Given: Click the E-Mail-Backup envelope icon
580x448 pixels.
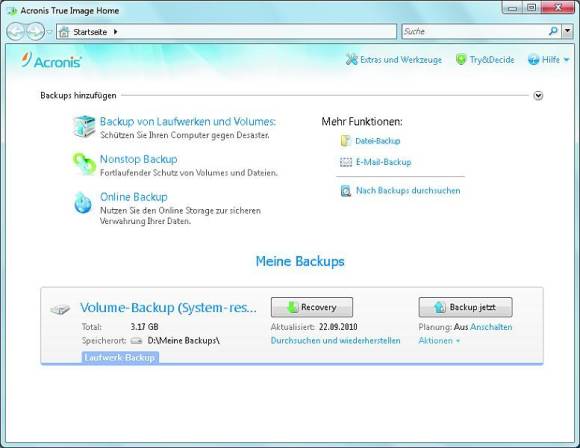Looking at the screenshot, I should (x=346, y=162).
